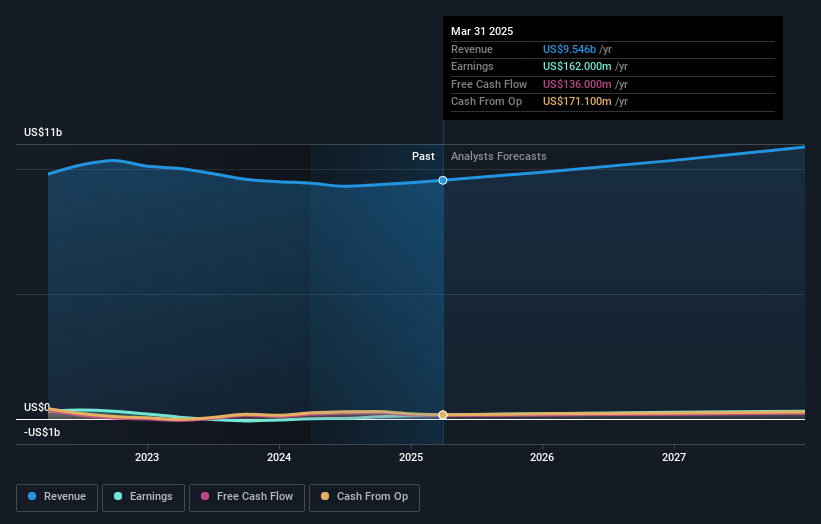
Task: Click the US$11b y-axis label
Action: [x=43, y=132]
